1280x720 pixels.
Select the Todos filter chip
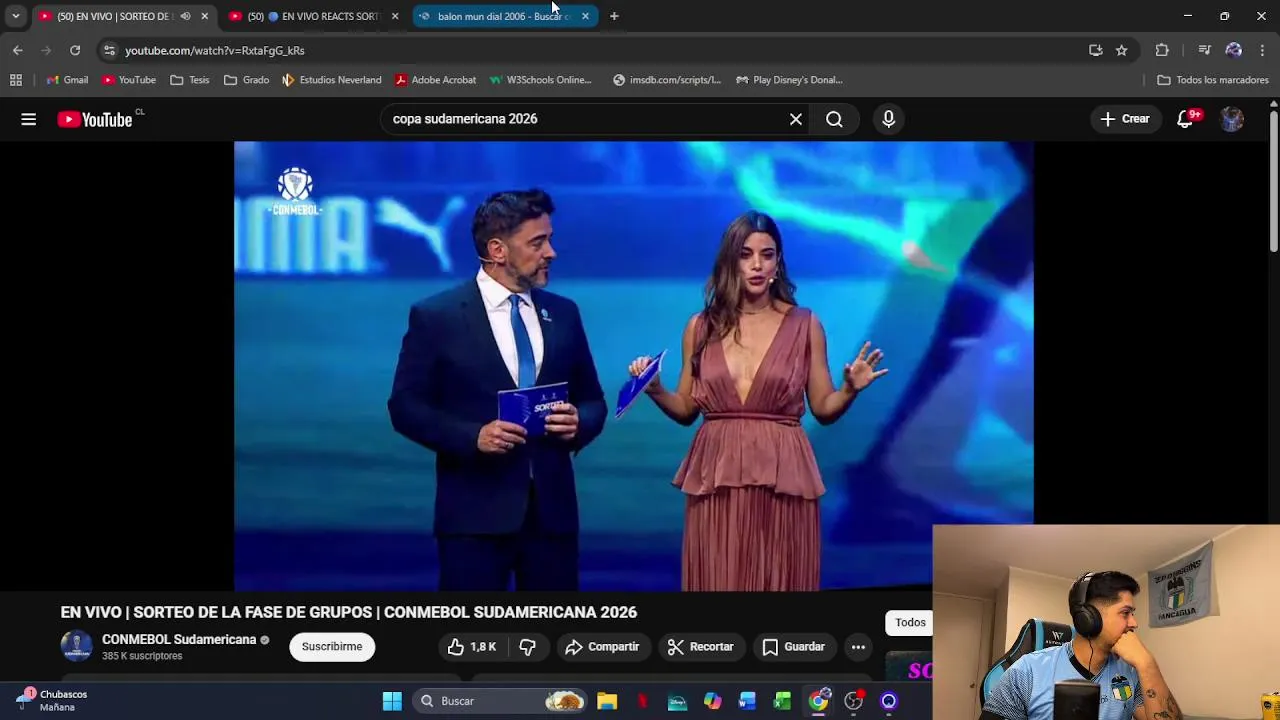pyautogui.click(x=910, y=622)
